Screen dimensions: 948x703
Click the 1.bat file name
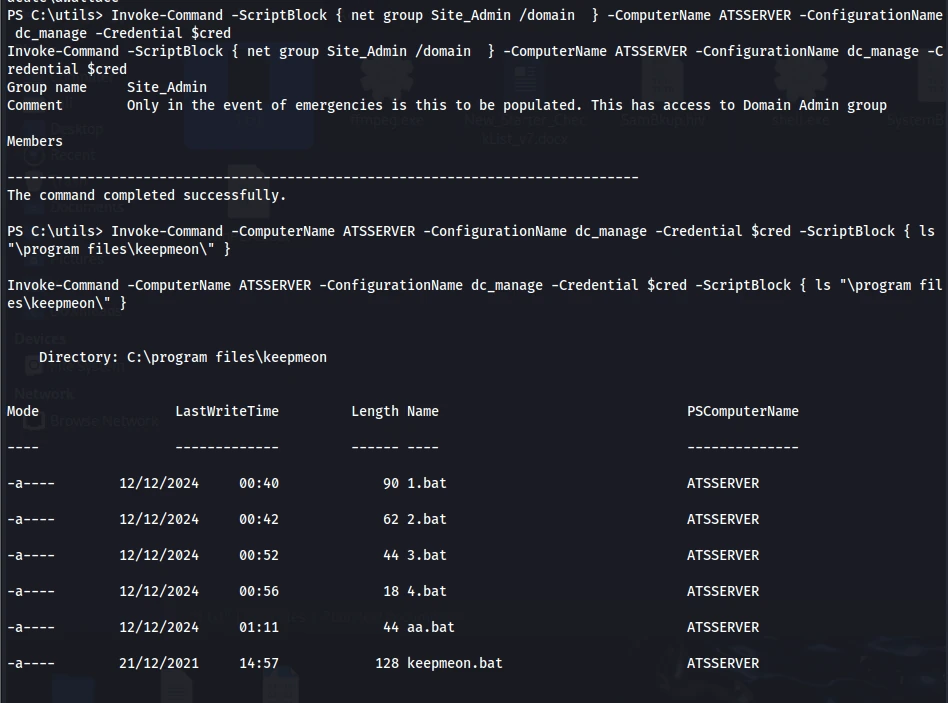pyautogui.click(x=426, y=484)
